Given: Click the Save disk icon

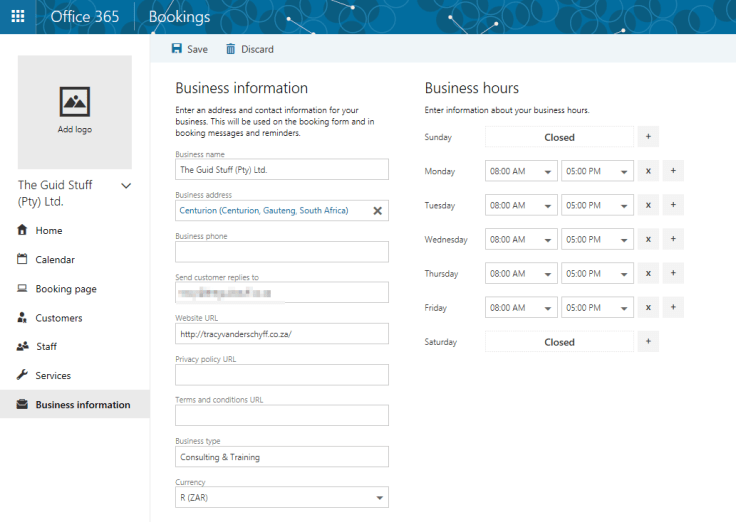Looking at the screenshot, I should point(177,49).
